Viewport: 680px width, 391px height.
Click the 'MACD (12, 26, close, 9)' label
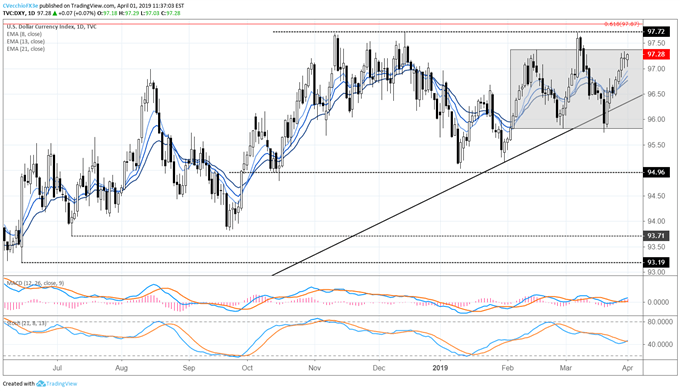(35, 283)
